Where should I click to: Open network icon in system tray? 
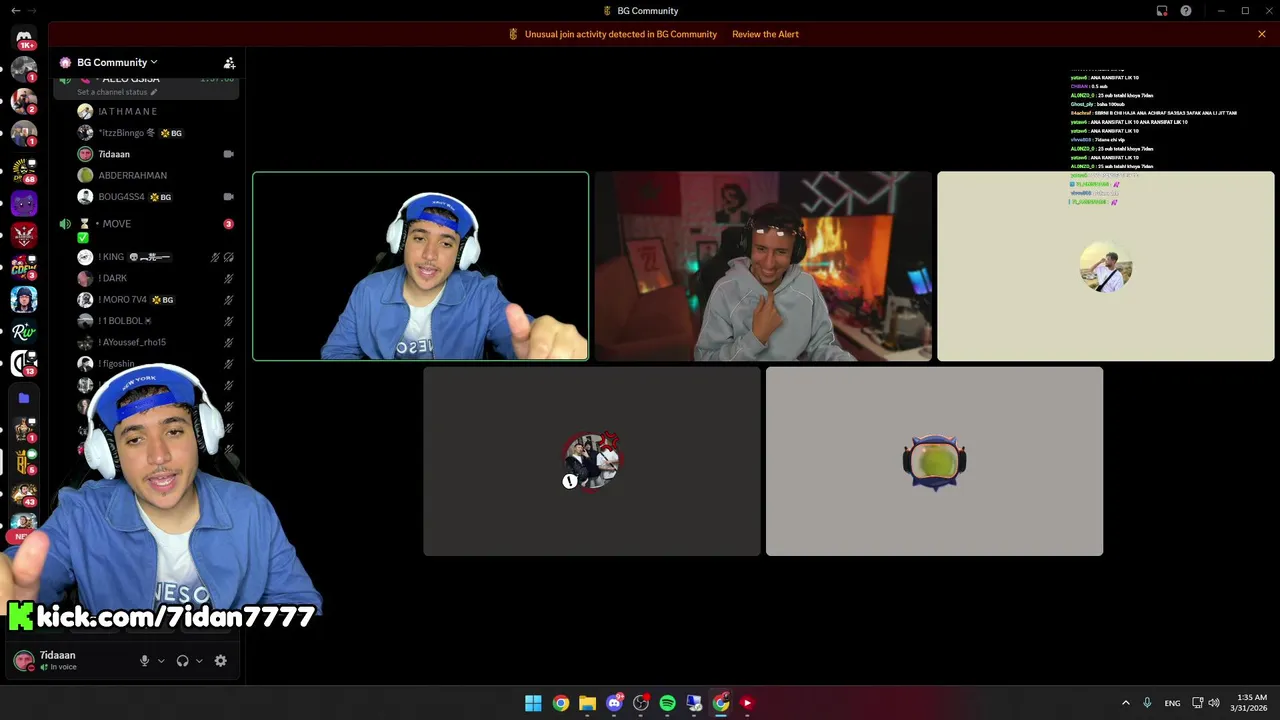click(1197, 703)
